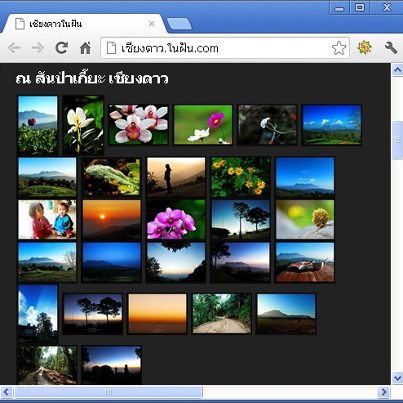The height and width of the screenshot is (403, 403).
Task: Open the purple orchid thumbnail
Action: [x=176, y=219]
